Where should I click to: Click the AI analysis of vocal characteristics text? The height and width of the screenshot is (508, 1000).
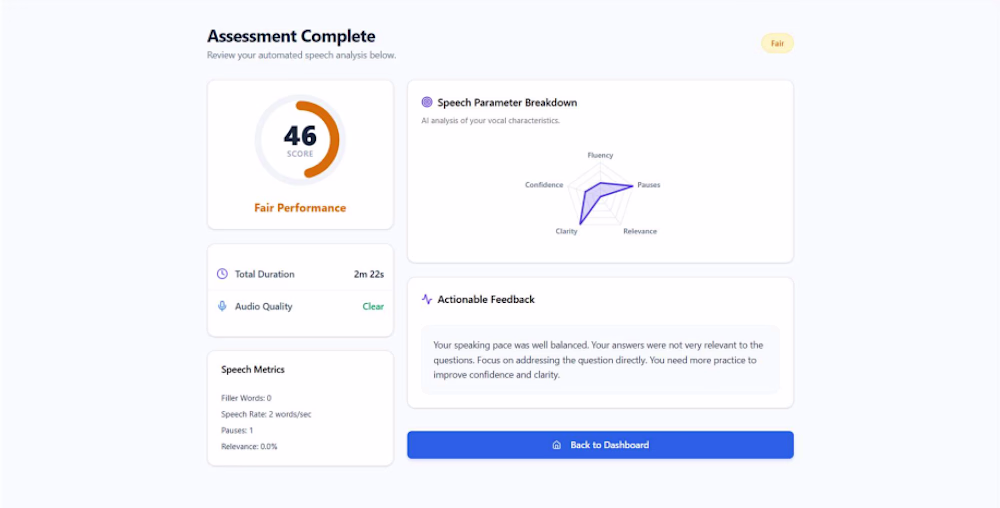coord(490,120)
